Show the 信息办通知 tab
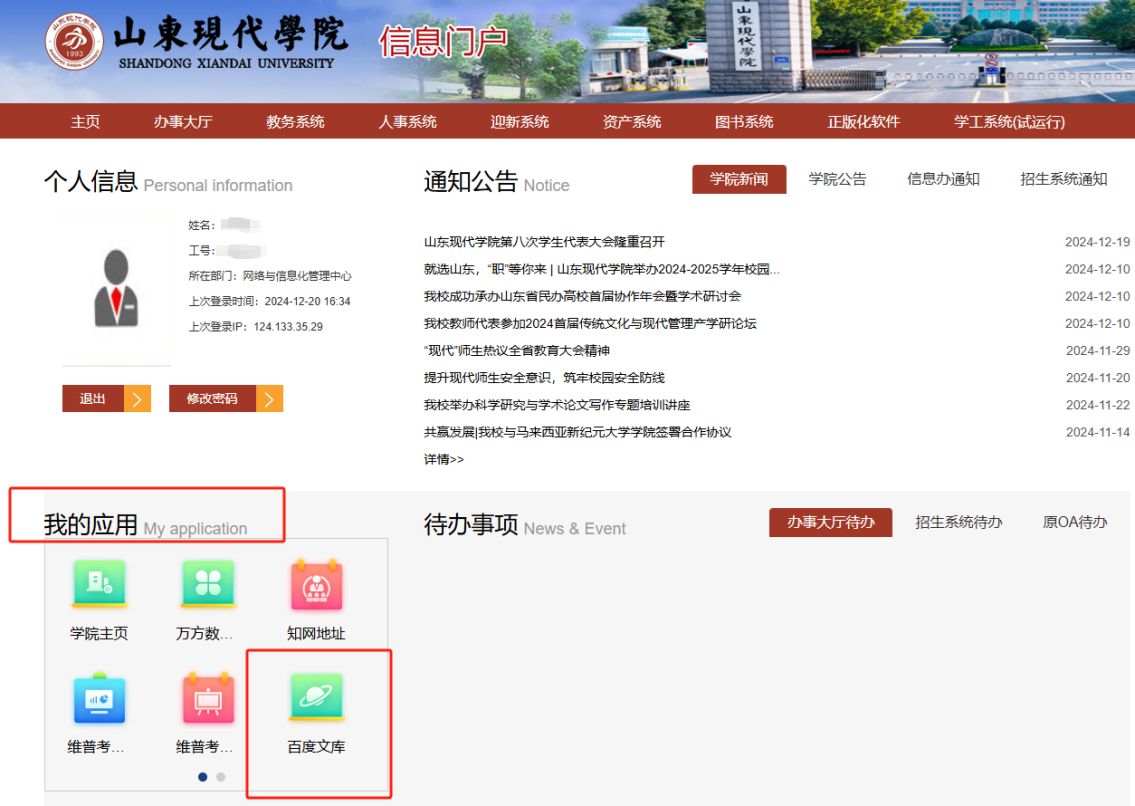Screen dimensions: 1135x806 click(943, 180)
